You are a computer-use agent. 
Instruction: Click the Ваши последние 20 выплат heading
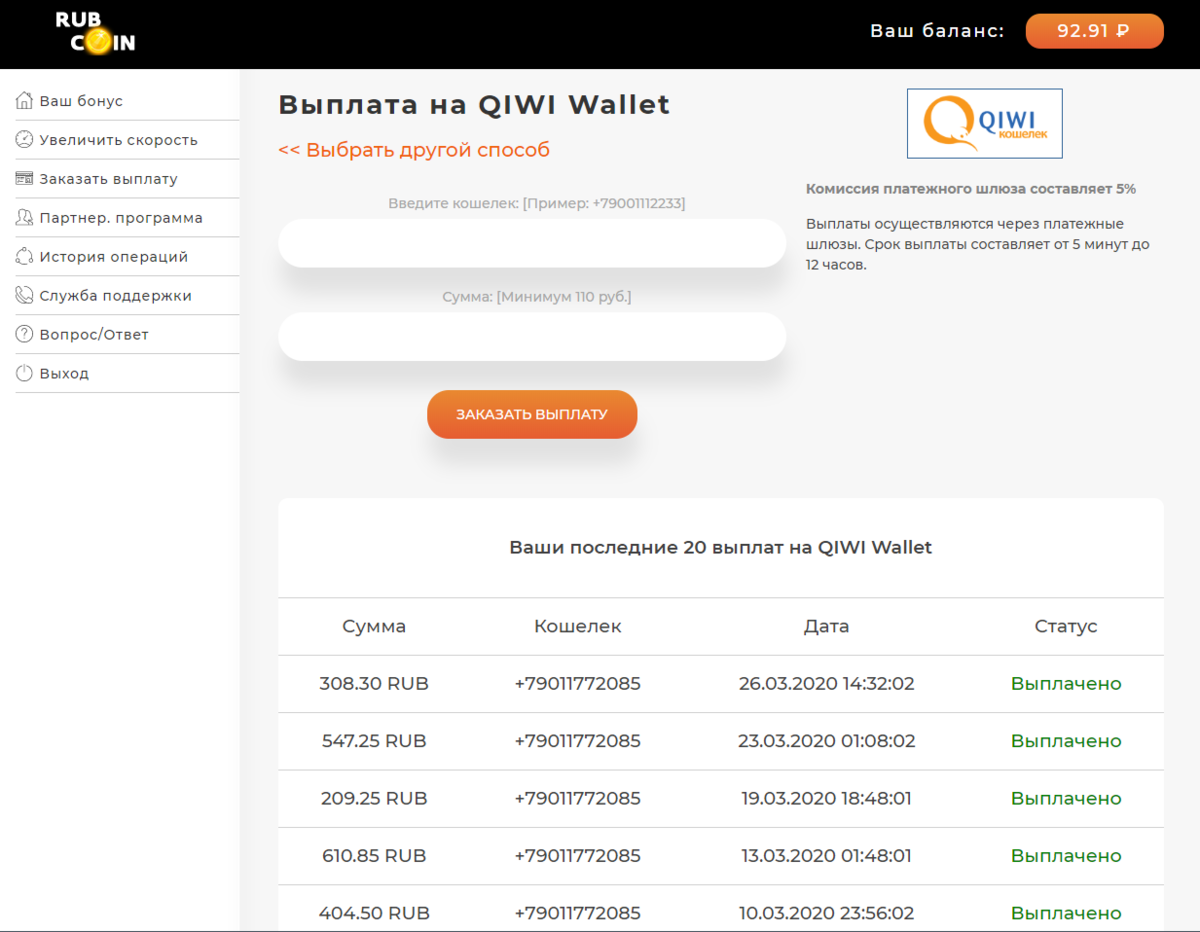tap(721, 548)
